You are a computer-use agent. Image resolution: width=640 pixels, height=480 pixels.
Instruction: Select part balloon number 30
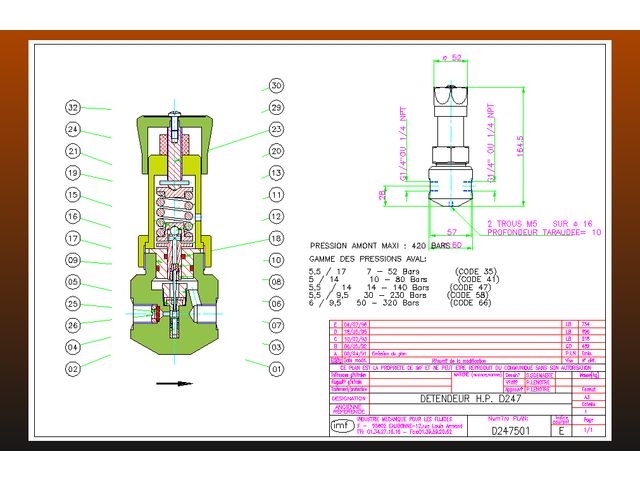[x=276, y=86]
